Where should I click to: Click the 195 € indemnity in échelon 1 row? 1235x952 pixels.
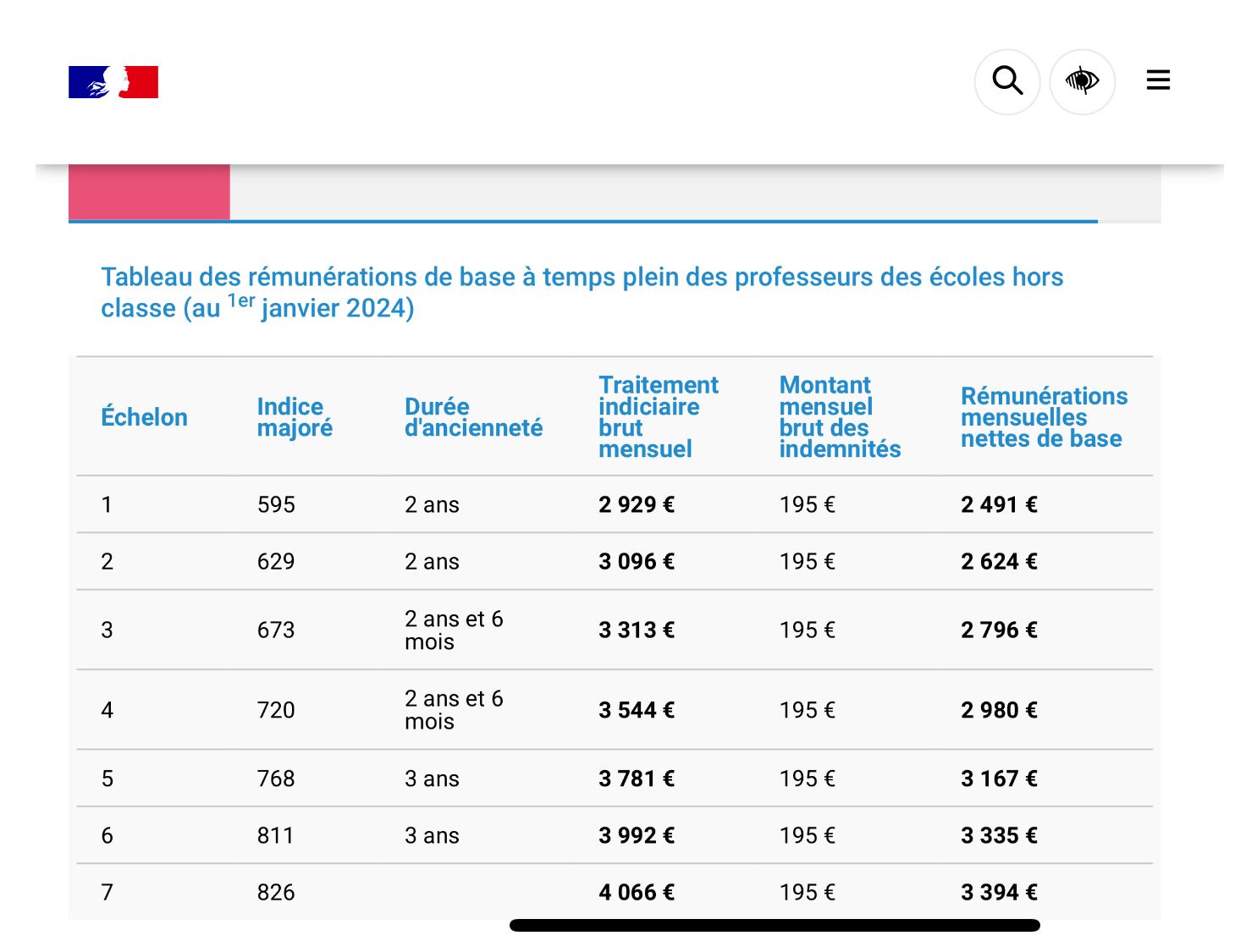coord(807,505)
